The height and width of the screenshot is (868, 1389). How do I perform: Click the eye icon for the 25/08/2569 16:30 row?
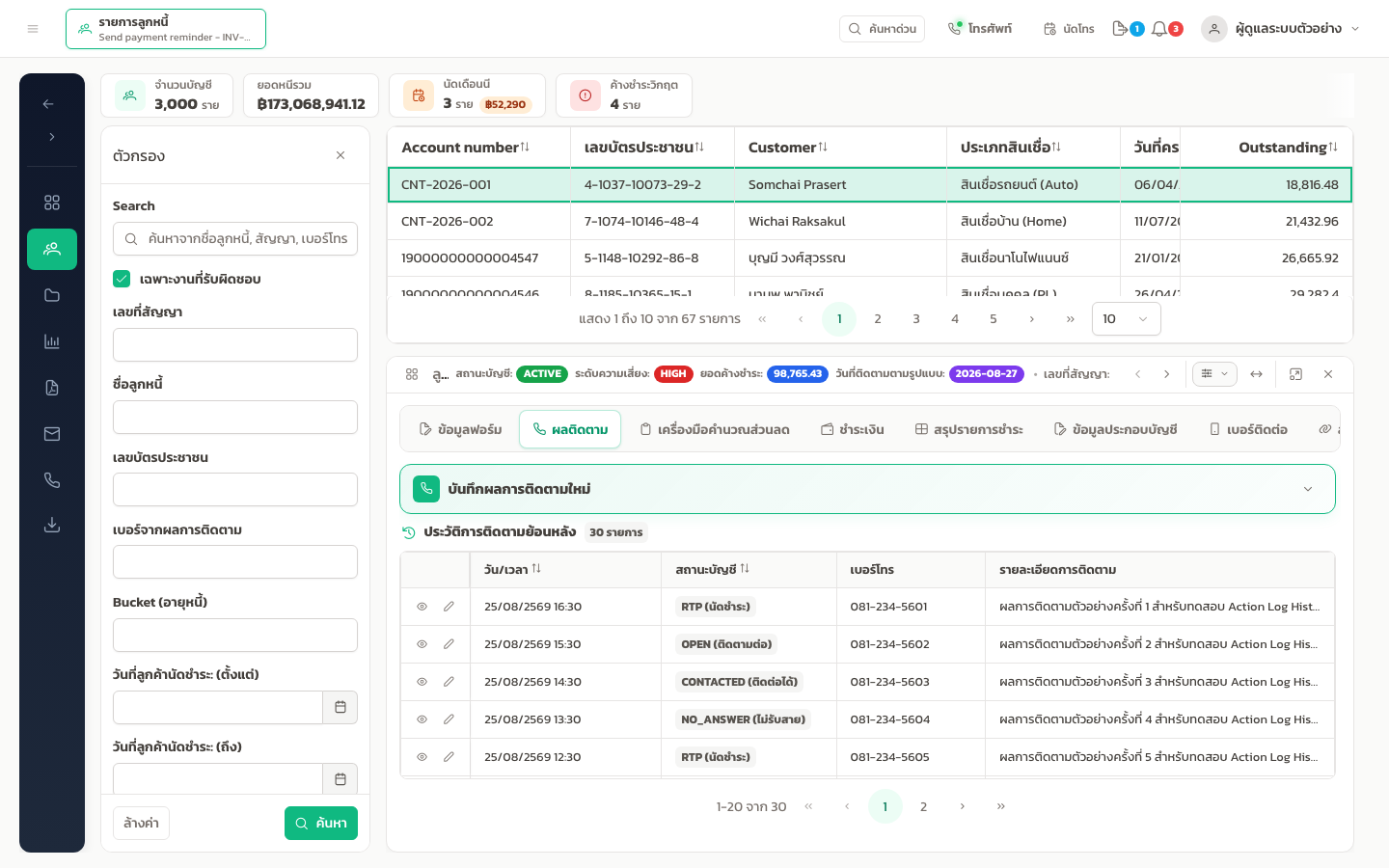coord(422,607)
